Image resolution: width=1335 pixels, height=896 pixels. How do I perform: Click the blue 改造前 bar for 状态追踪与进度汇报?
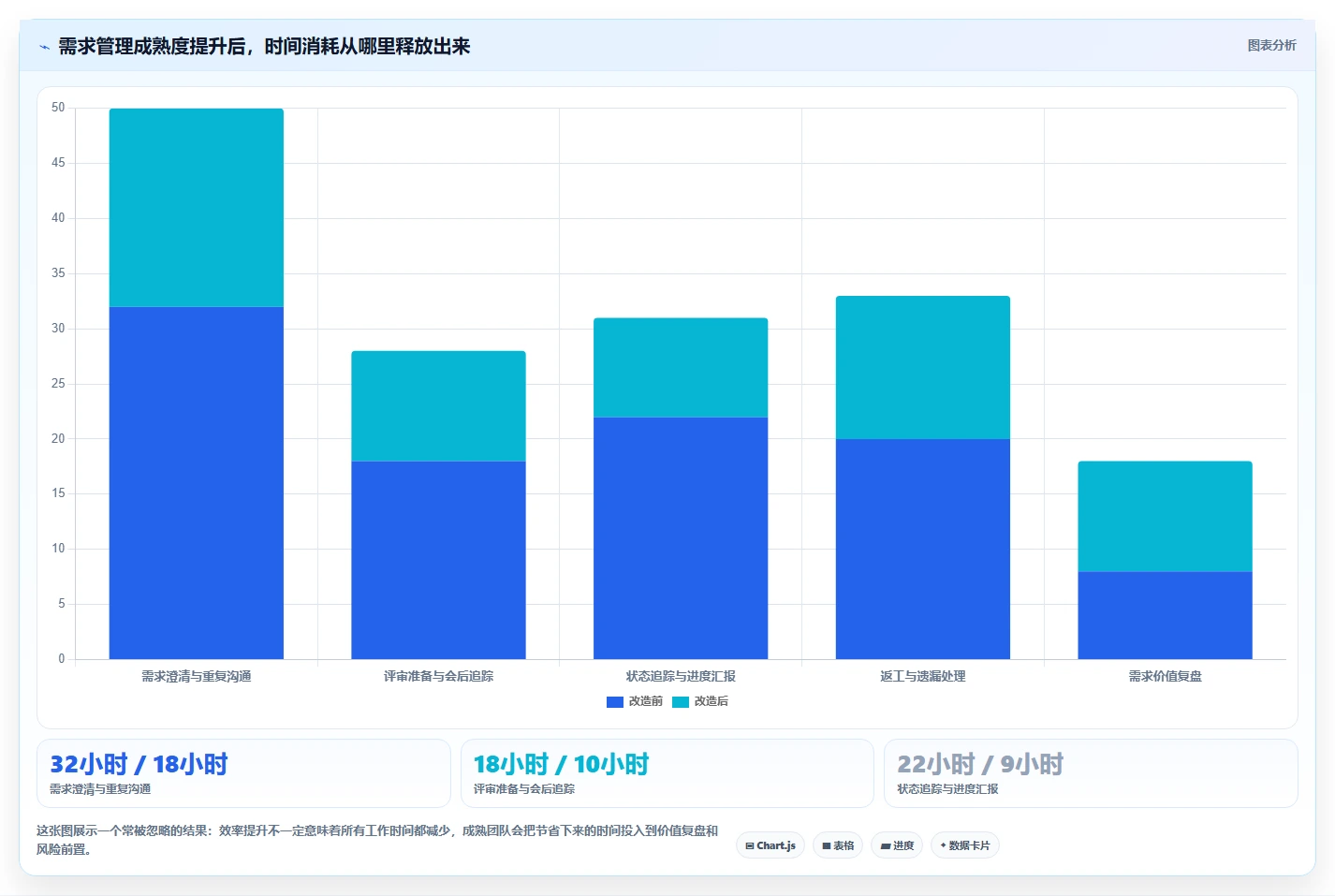click(x=681, y=538)
